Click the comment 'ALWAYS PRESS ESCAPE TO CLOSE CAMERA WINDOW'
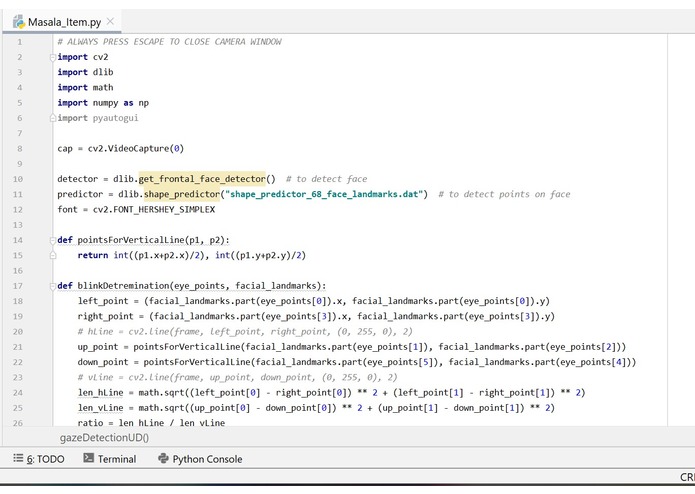Viewport: 695px width, 494px height. coord(169,42)
